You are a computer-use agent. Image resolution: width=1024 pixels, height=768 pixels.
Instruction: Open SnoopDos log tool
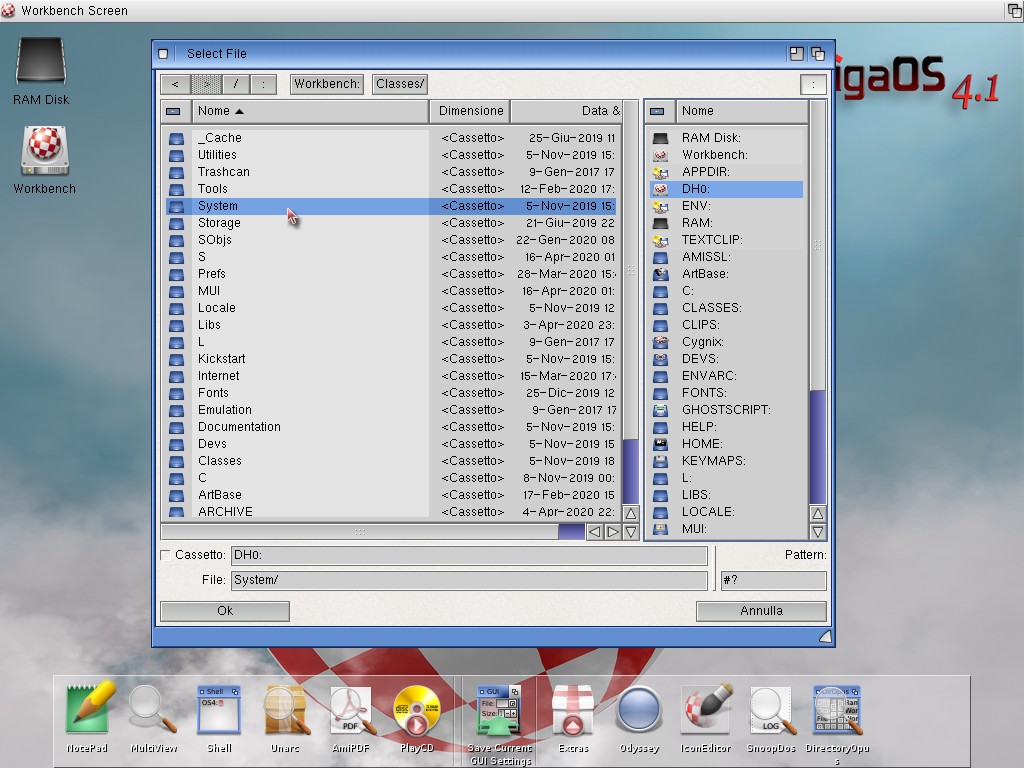point(772,711)
